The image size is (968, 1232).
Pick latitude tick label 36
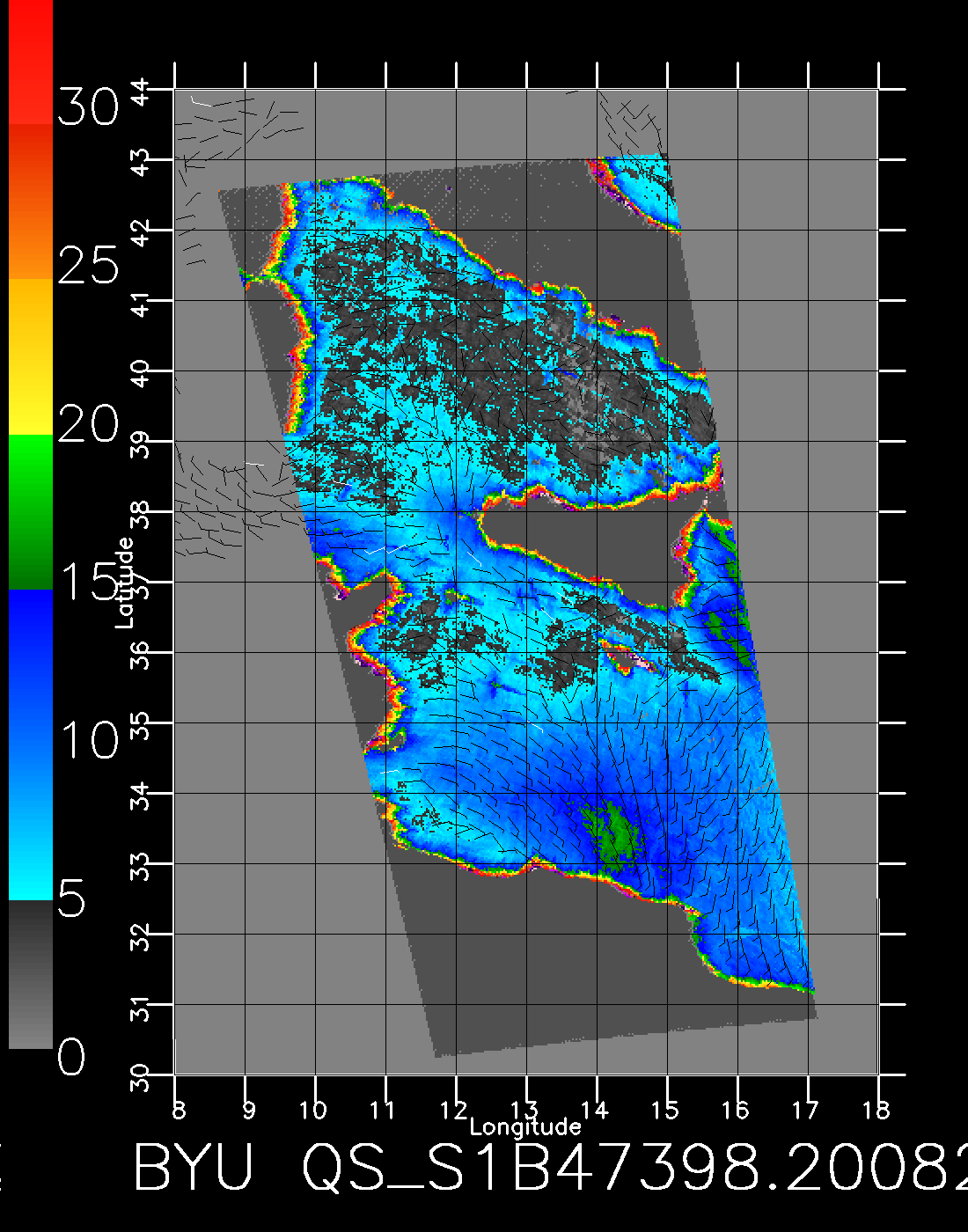141,654
